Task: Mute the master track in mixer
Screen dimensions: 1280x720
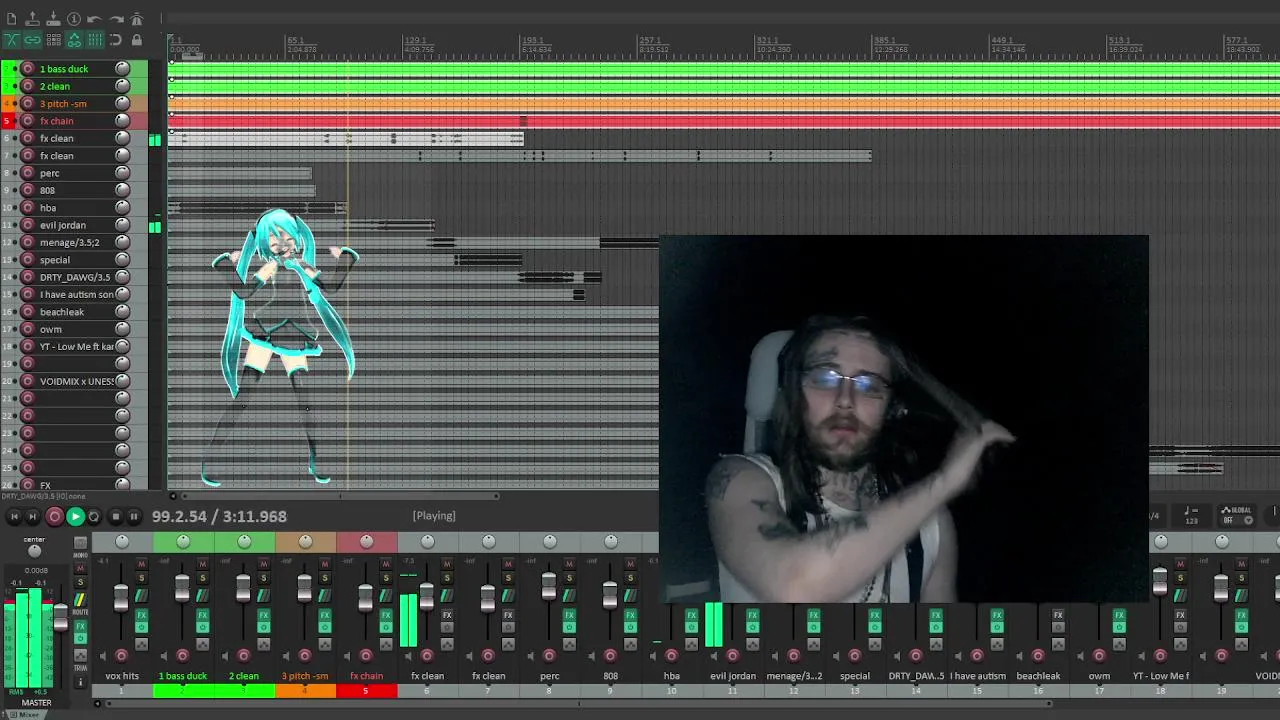Action: 80,568
